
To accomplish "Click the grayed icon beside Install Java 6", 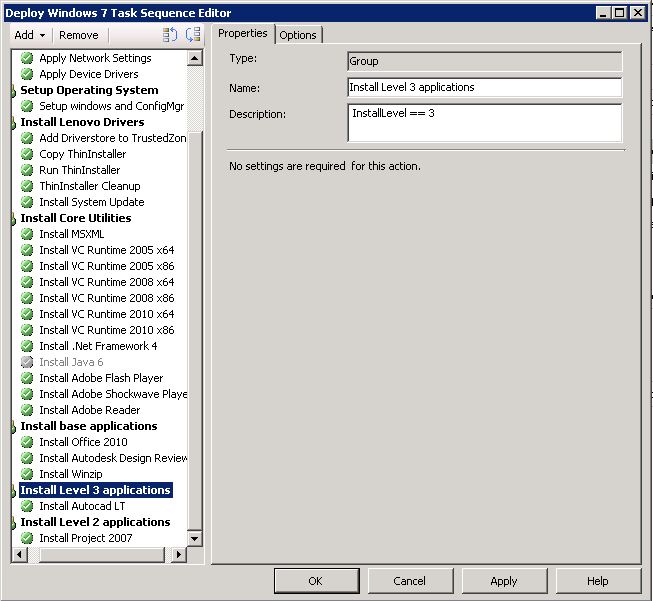I will (x=27, y=362).
